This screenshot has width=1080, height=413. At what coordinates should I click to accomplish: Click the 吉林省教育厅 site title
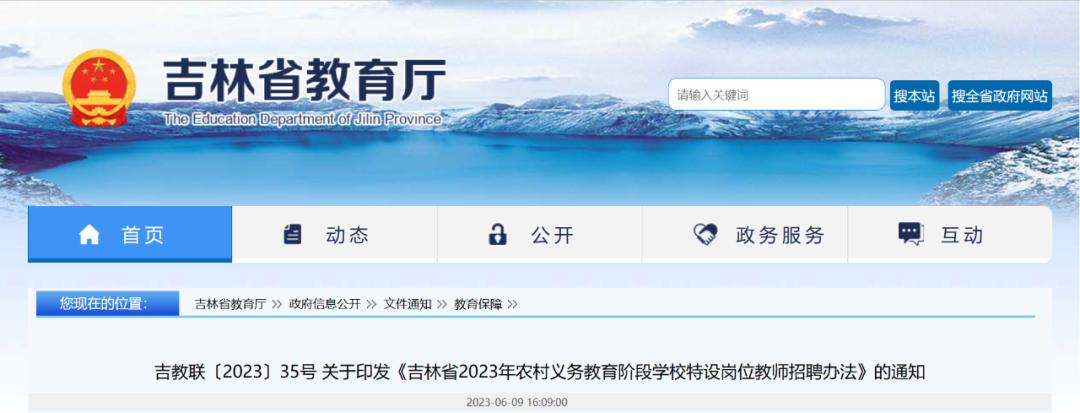[304, 81]
